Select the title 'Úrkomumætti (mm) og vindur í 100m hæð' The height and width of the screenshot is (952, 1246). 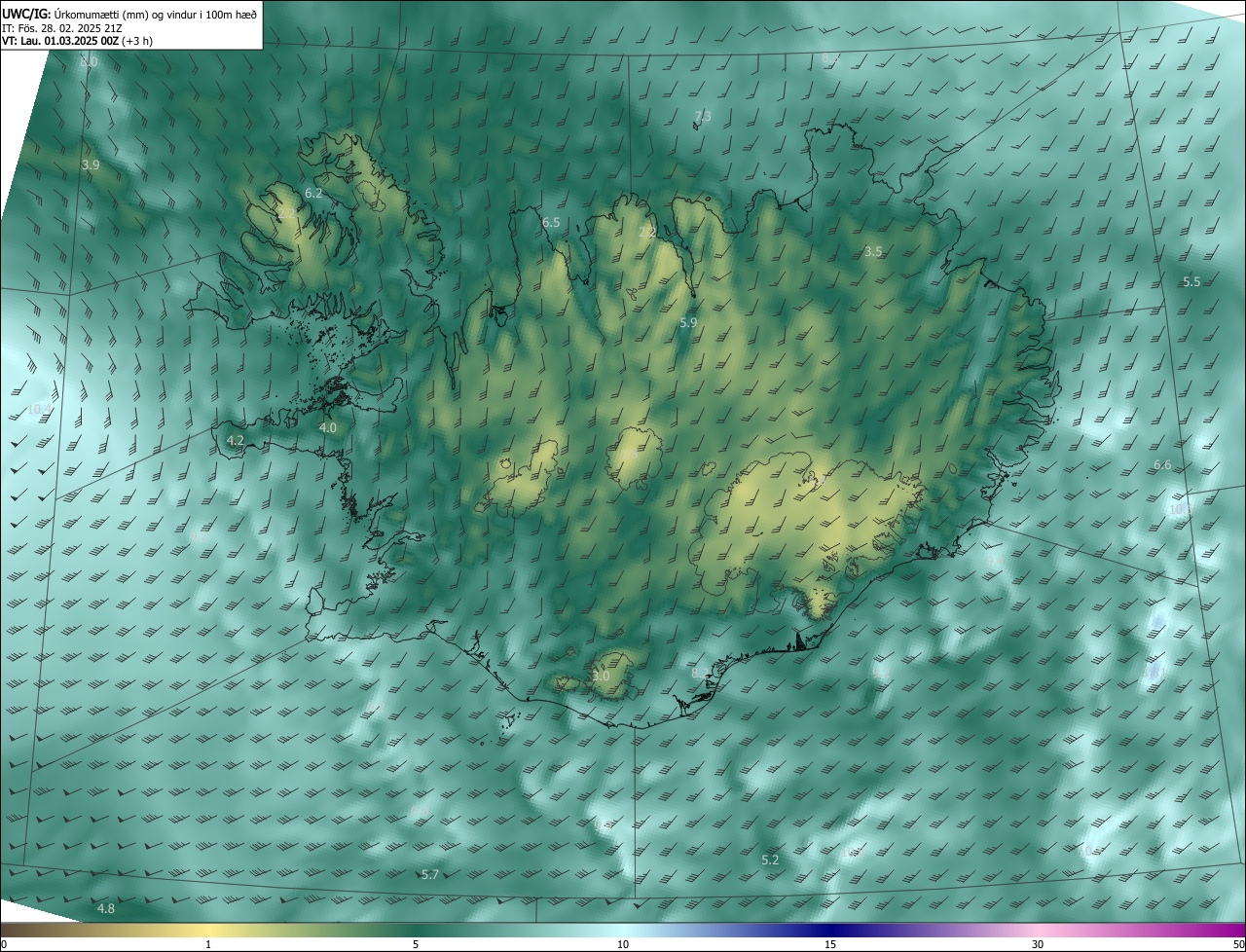156,14
